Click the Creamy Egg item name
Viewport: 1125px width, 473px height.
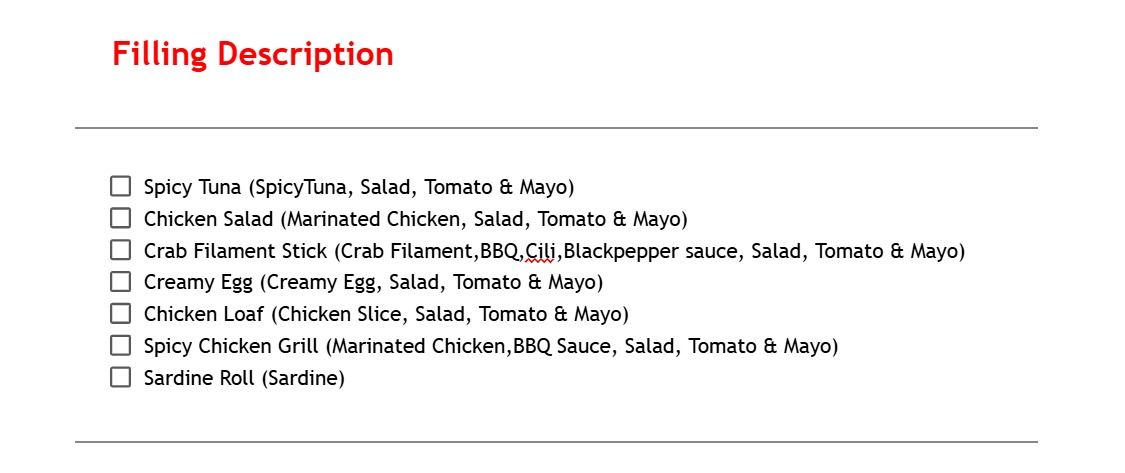[x=198, y=283]
